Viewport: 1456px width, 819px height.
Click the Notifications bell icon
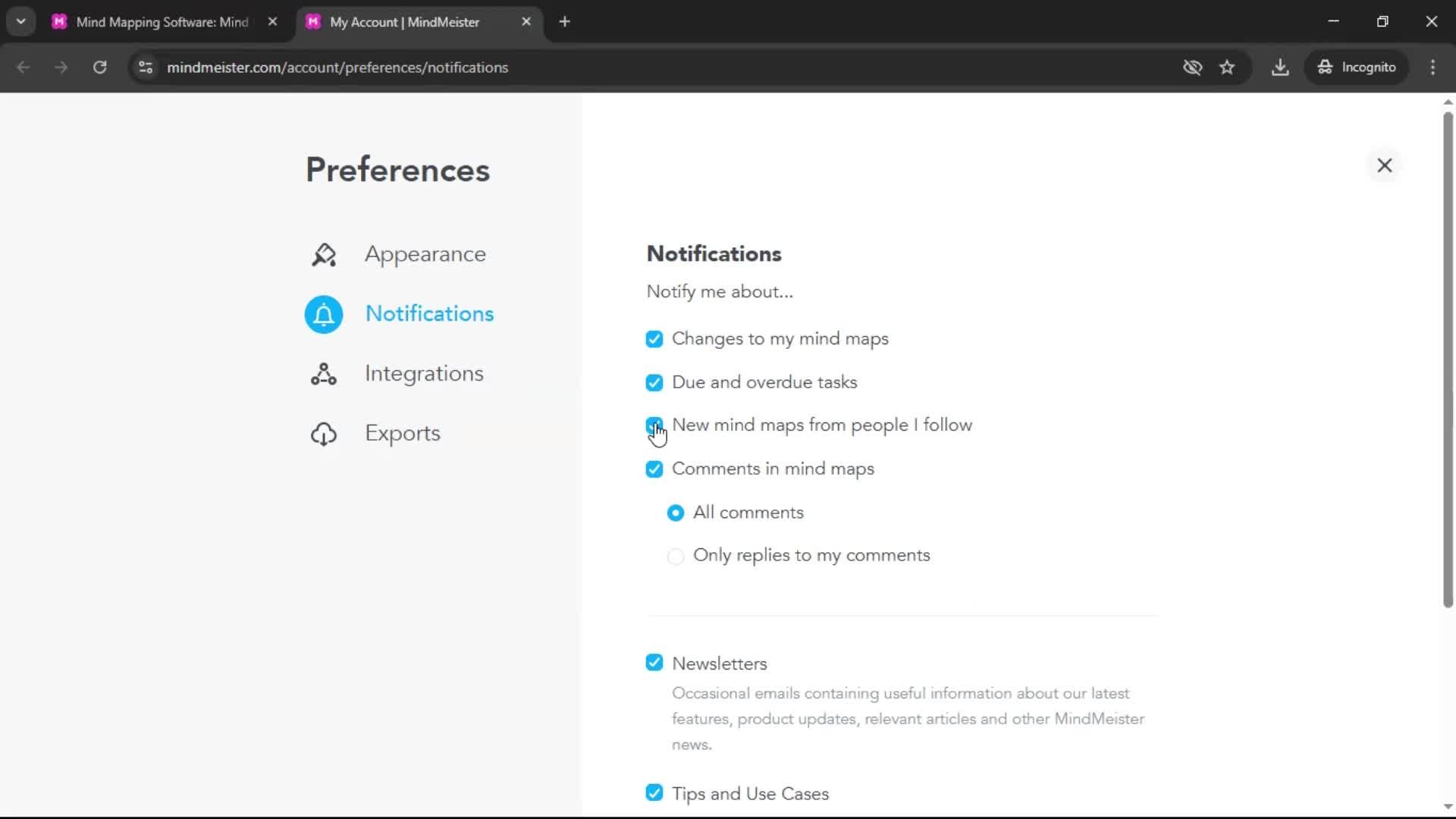pyautogui.click(x=324, y=314)
